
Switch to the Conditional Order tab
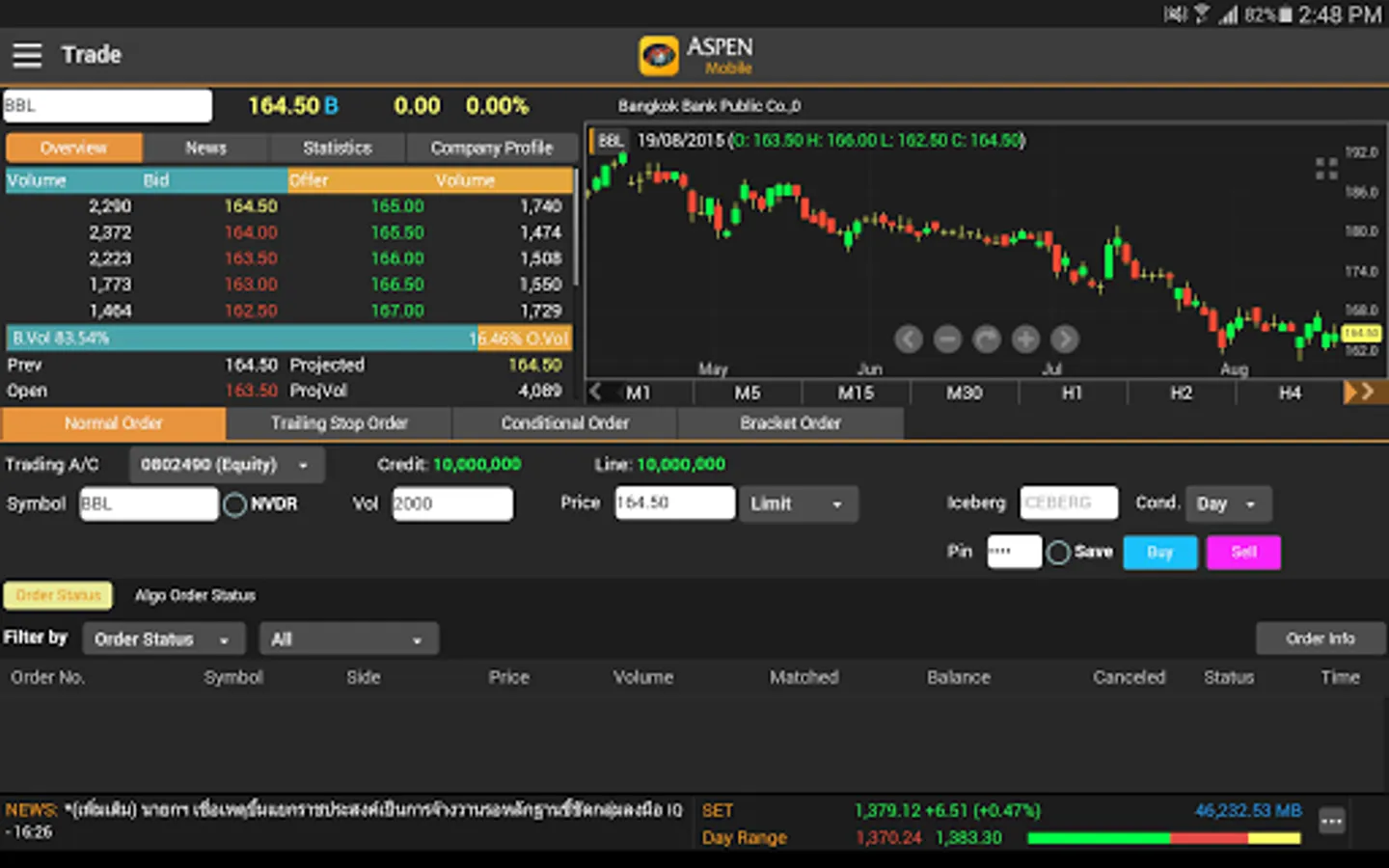(x=565, y=423)
